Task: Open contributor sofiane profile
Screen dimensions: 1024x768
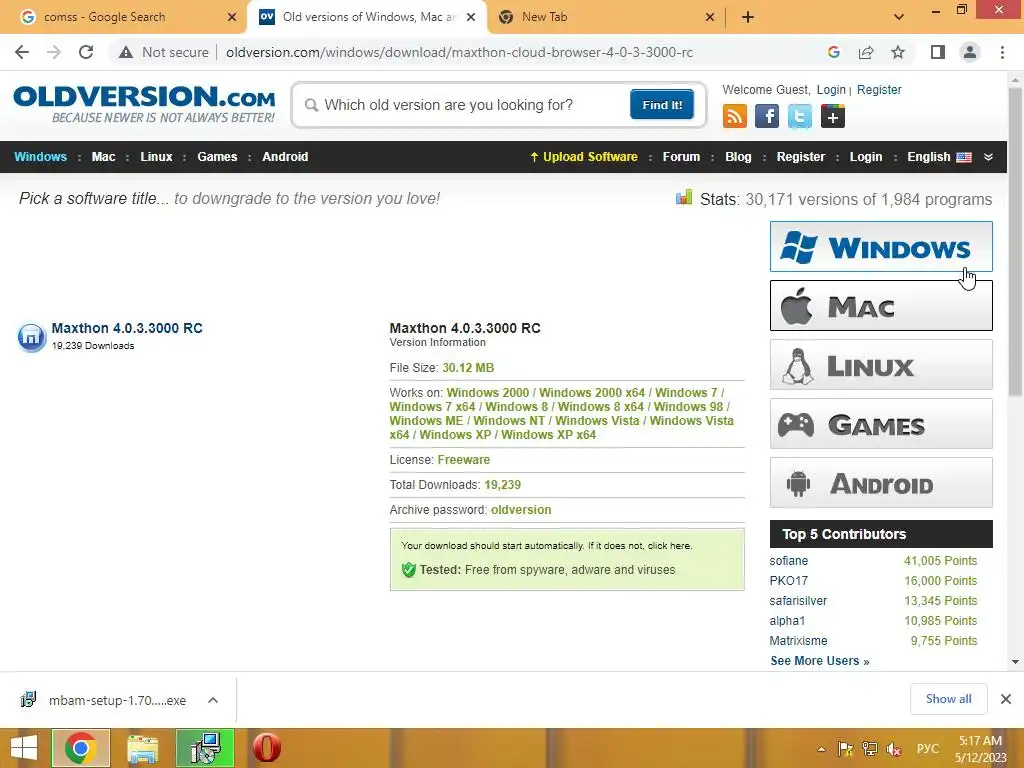Action: [x=788, y=561]
